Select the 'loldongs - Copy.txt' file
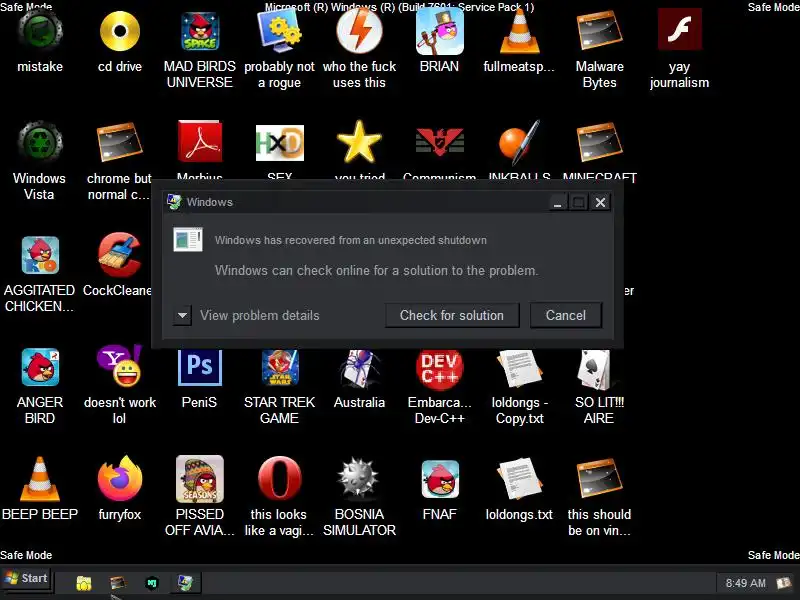 [519, 368]
